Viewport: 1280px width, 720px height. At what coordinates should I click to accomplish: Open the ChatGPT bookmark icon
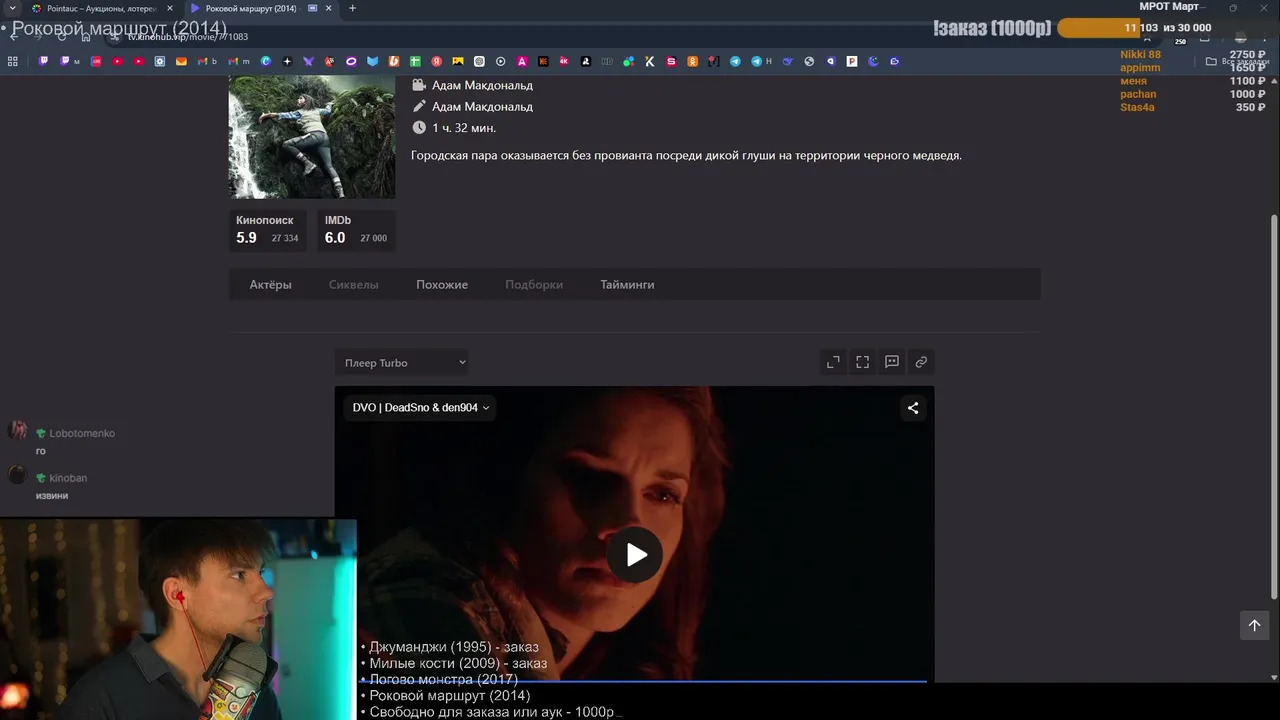479,61
